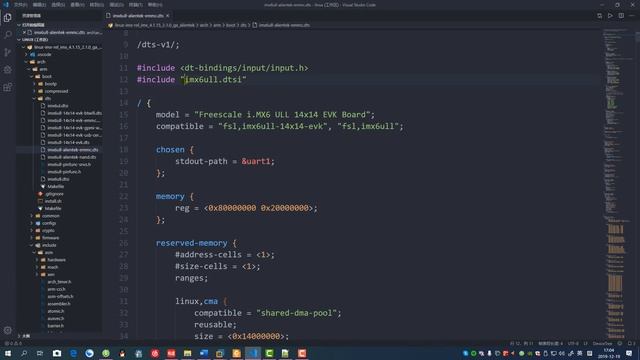Click the VS Code logo in title bar

6,4
